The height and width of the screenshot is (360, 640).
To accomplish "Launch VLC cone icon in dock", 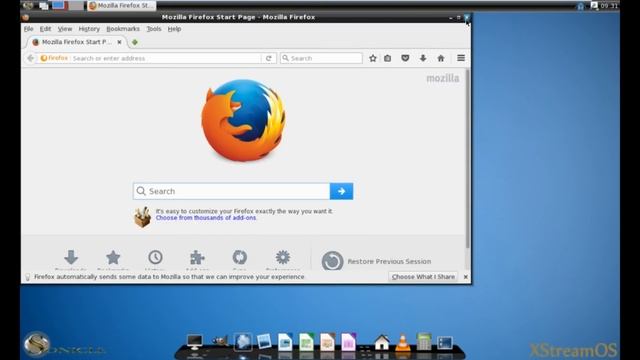I will pyautogui.click(x=402, y=342).
